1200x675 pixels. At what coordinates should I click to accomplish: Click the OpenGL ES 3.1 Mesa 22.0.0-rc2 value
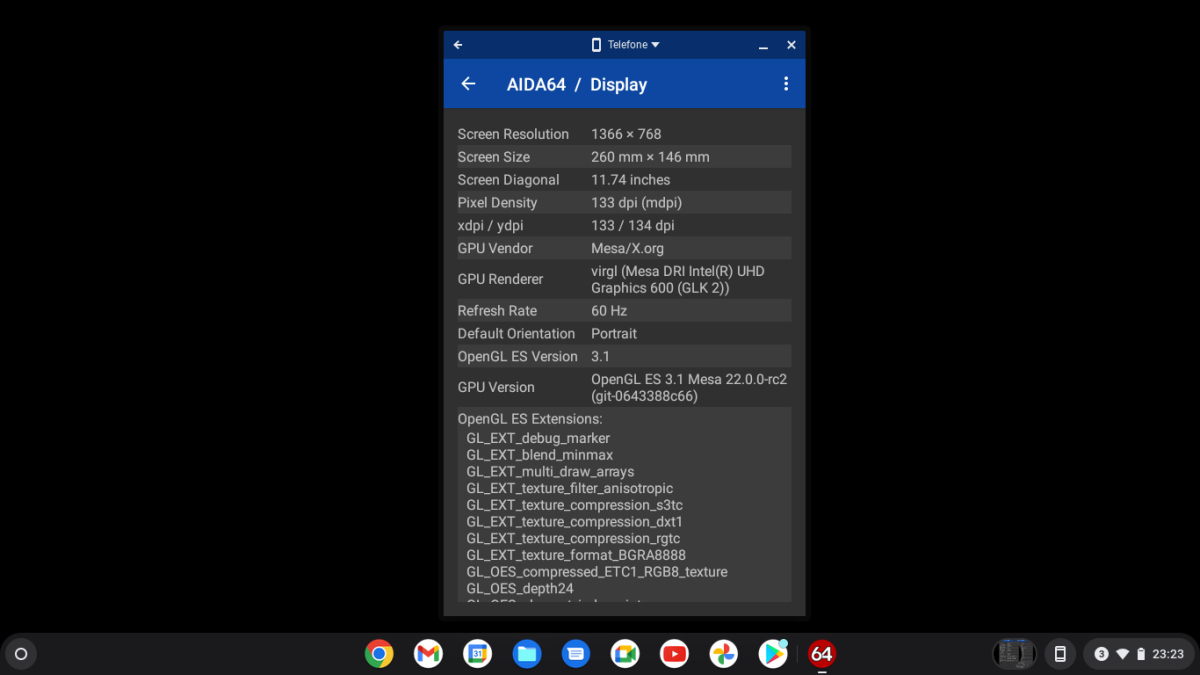(x=689, y=388)
